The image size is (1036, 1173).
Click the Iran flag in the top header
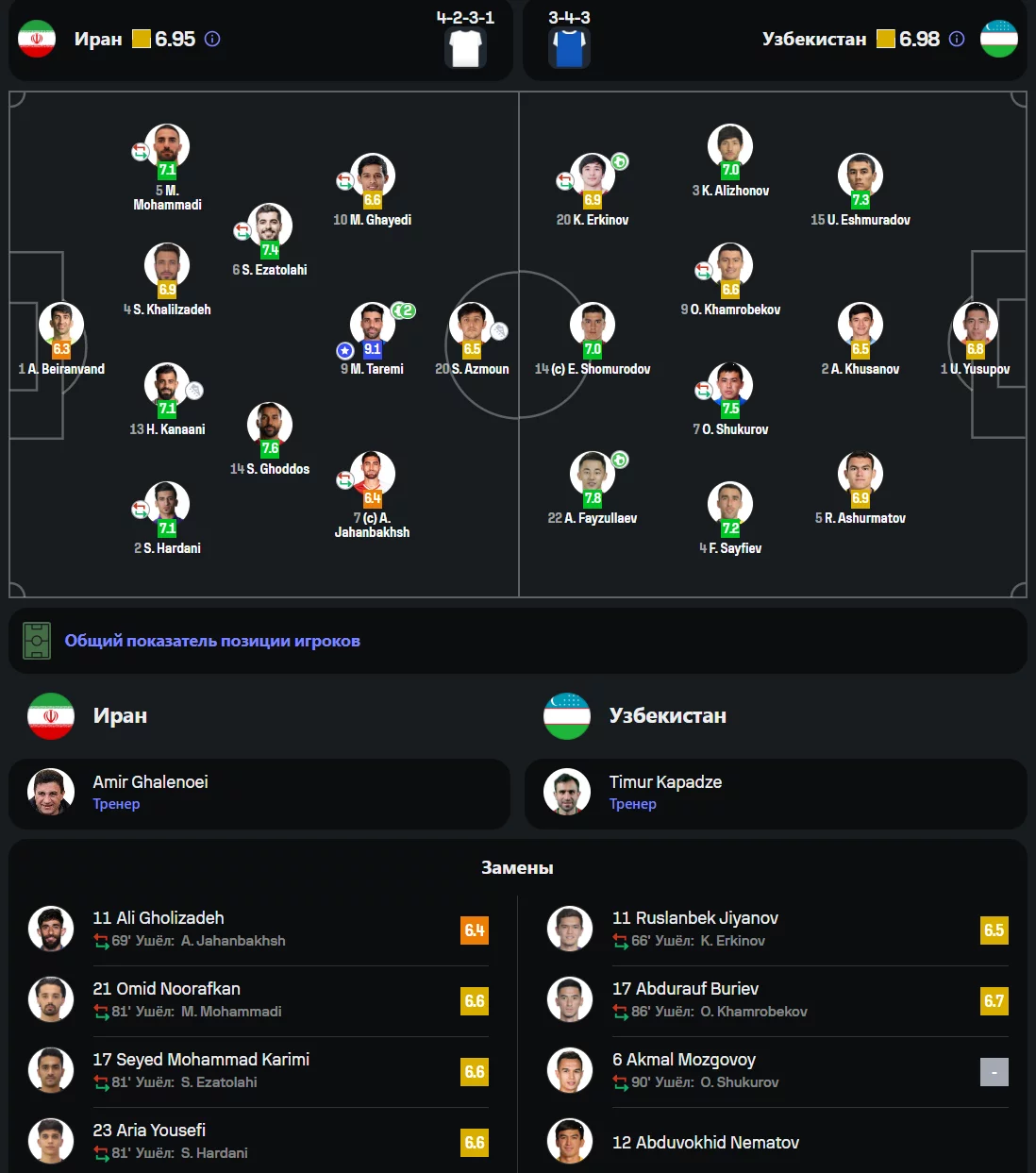tap(37, 39)
